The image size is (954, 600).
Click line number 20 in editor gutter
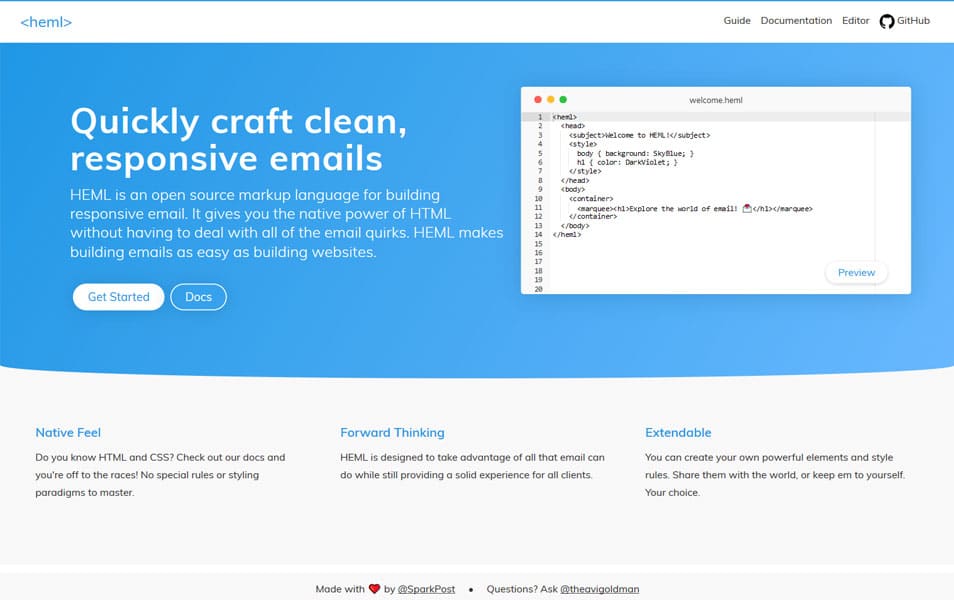click(x=538, y=289)
